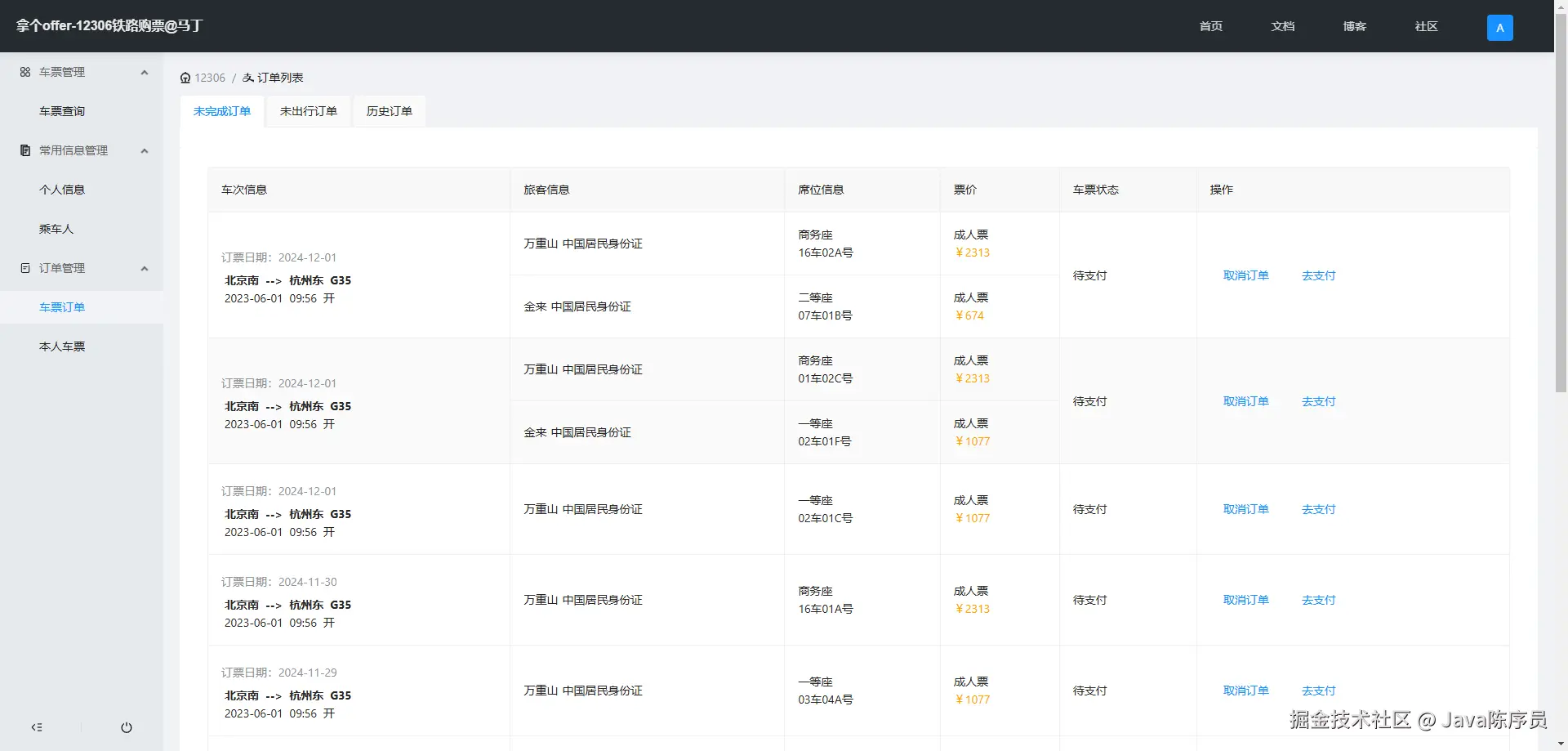Click the sidebar collapse icon at bottom
This screenshot has width=1568, height=751.
[x=37, y=727]
